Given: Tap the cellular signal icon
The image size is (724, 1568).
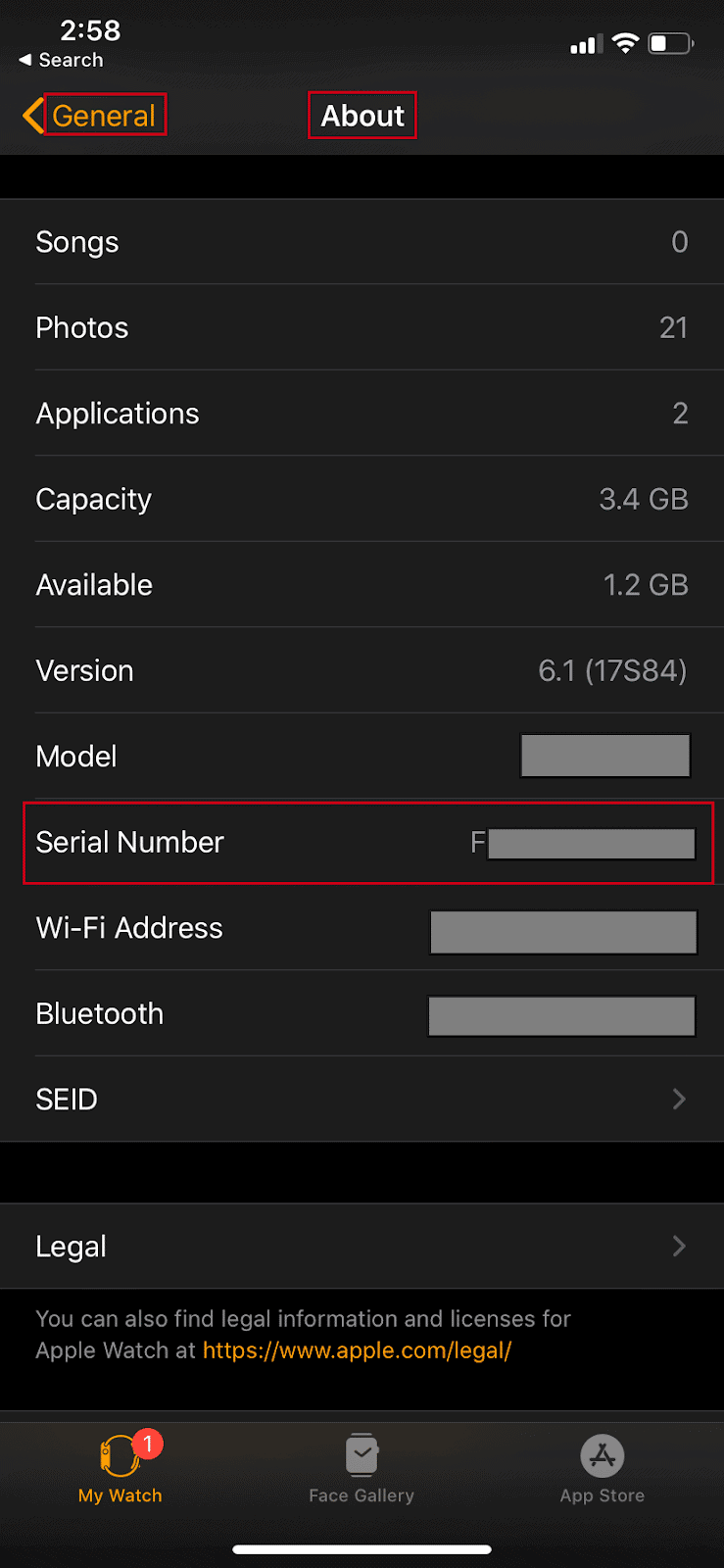Looking at the screenshot, I should [585, 43].
